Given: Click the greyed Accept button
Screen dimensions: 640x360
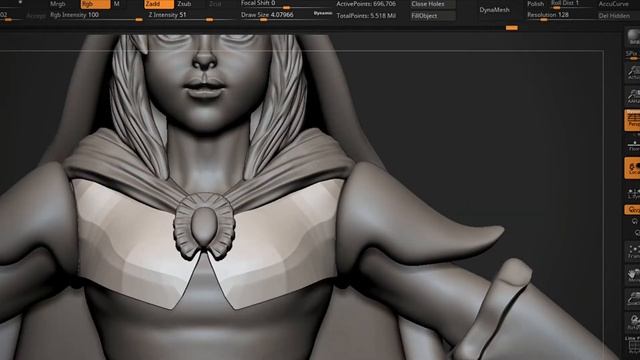Looking at the screenshot, I should click(x=36, y=16).
